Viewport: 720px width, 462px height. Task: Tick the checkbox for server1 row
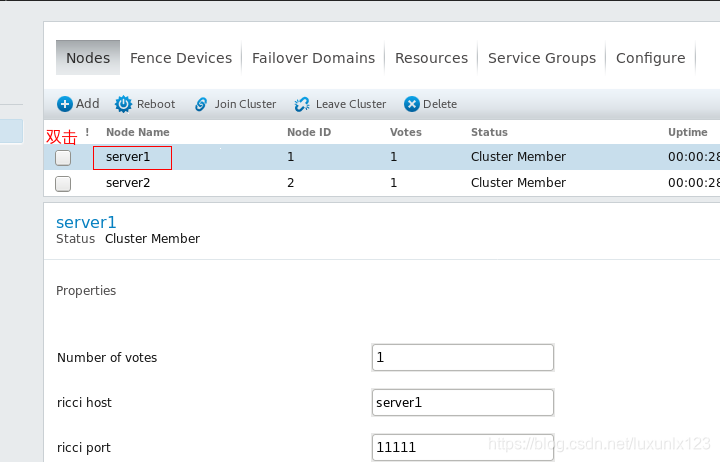pyautogui.click(x=63, y=158)
